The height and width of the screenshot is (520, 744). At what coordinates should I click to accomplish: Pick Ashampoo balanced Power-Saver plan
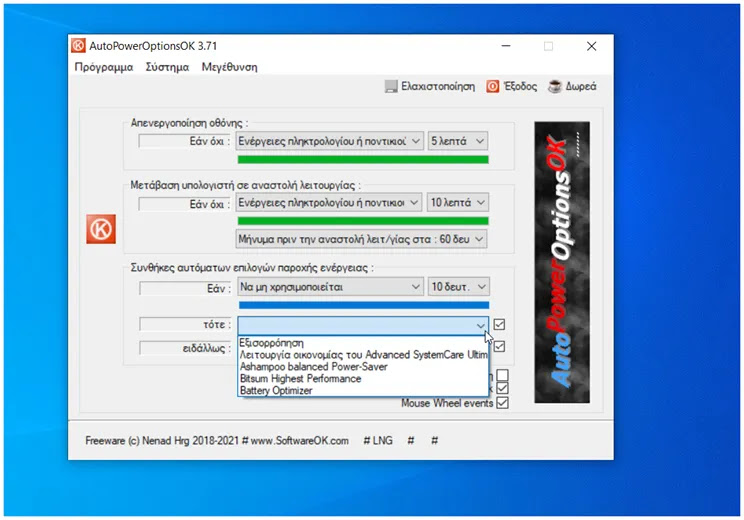pyautogui.click(x=363, y=366)
